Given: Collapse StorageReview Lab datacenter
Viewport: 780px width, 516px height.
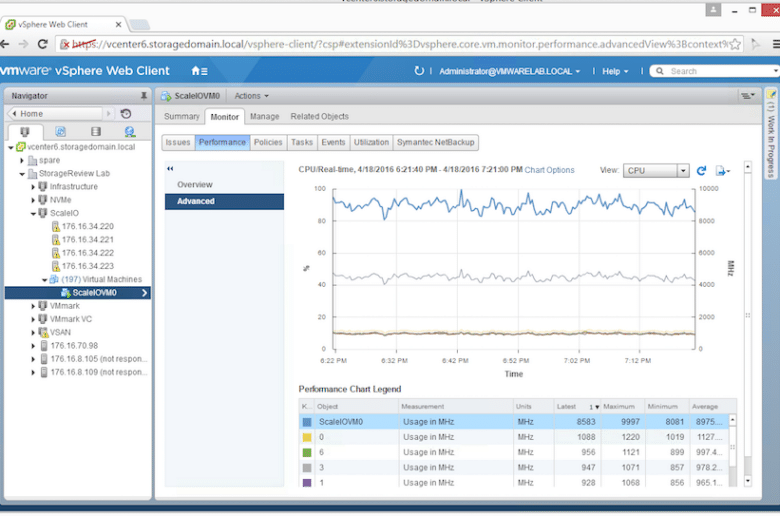Looking at the screenshot, I should coord(22,174).
